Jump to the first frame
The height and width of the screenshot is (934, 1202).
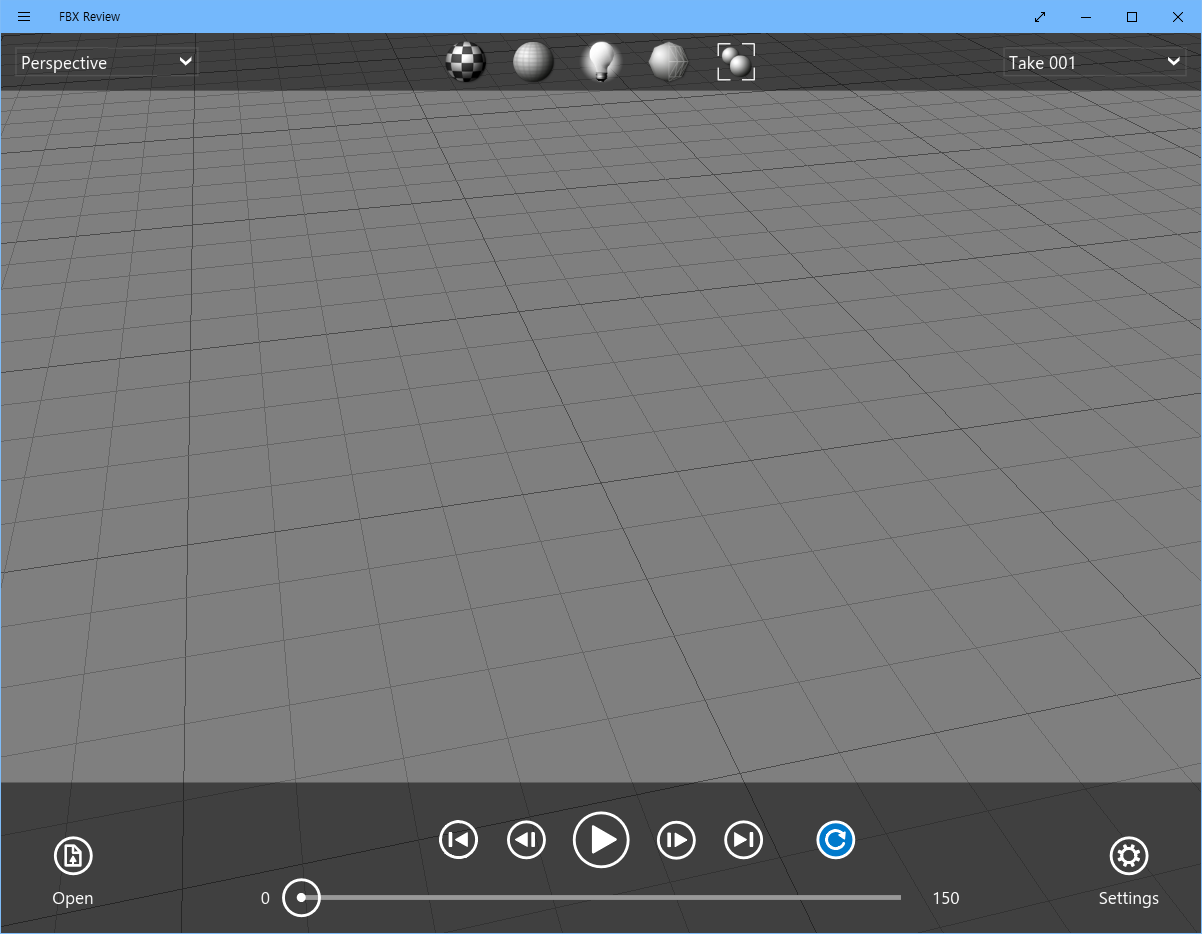pyautogui.click(x=459, y=840)
